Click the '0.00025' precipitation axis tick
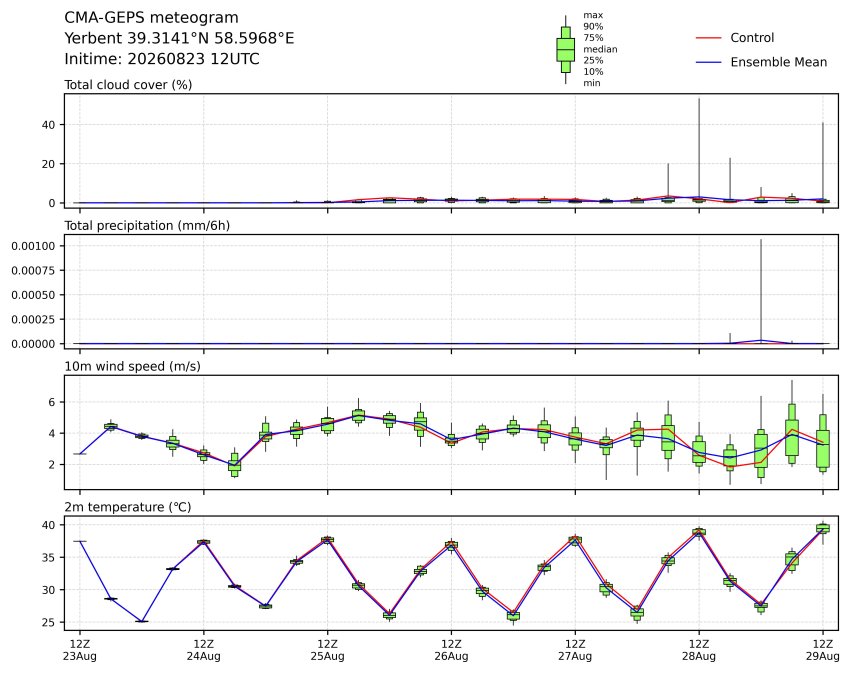The image size is (851, 673). (x=33, y=319)
